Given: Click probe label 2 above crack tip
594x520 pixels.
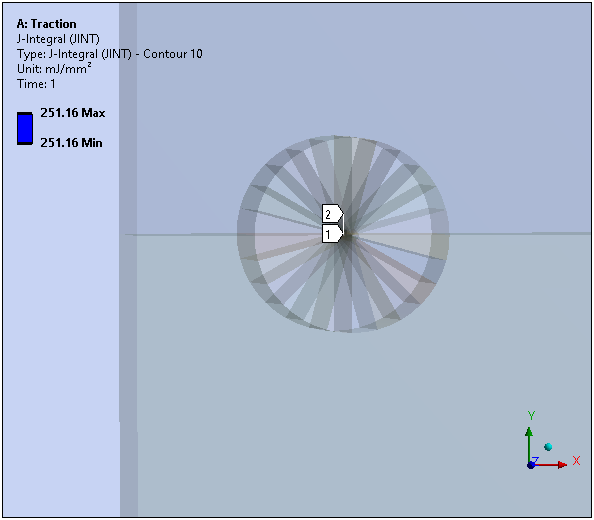Looking at the screenshot, I should (x=332, y=214).
